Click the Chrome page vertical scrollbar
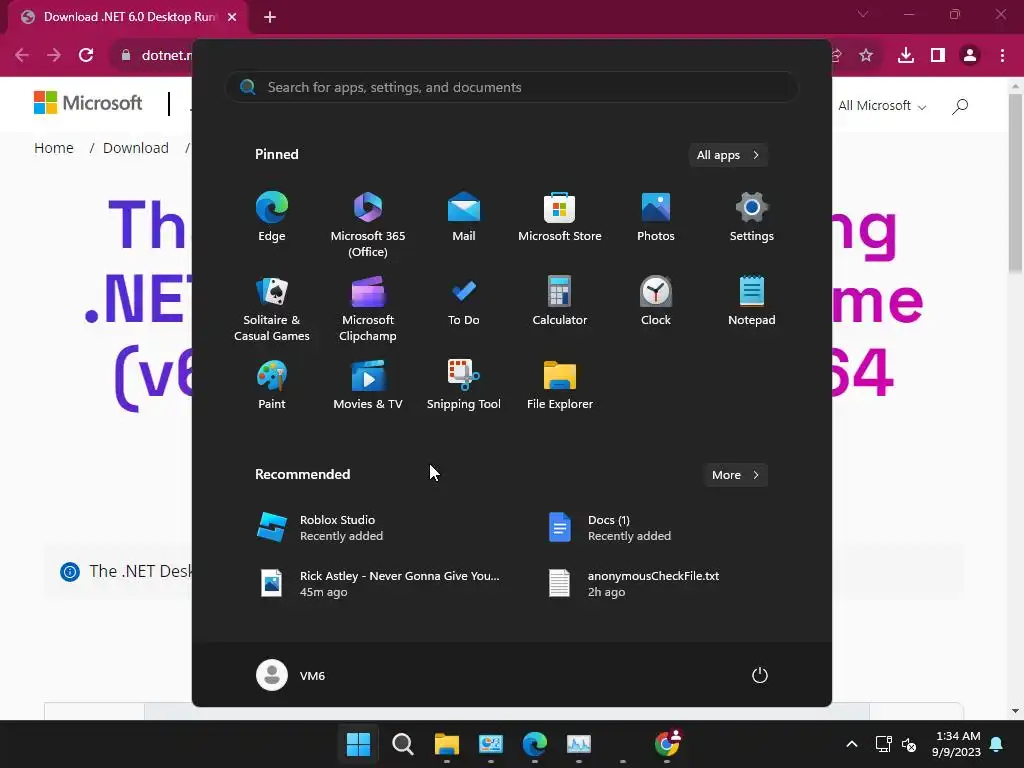The width and height of the screenshot is (1024, 768). [x=1015, y=183]
